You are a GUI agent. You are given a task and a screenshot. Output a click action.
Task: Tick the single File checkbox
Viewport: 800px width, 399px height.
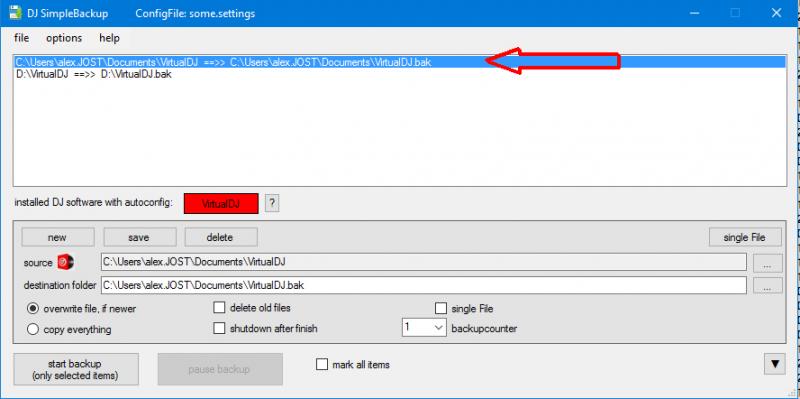click(441, 308)
